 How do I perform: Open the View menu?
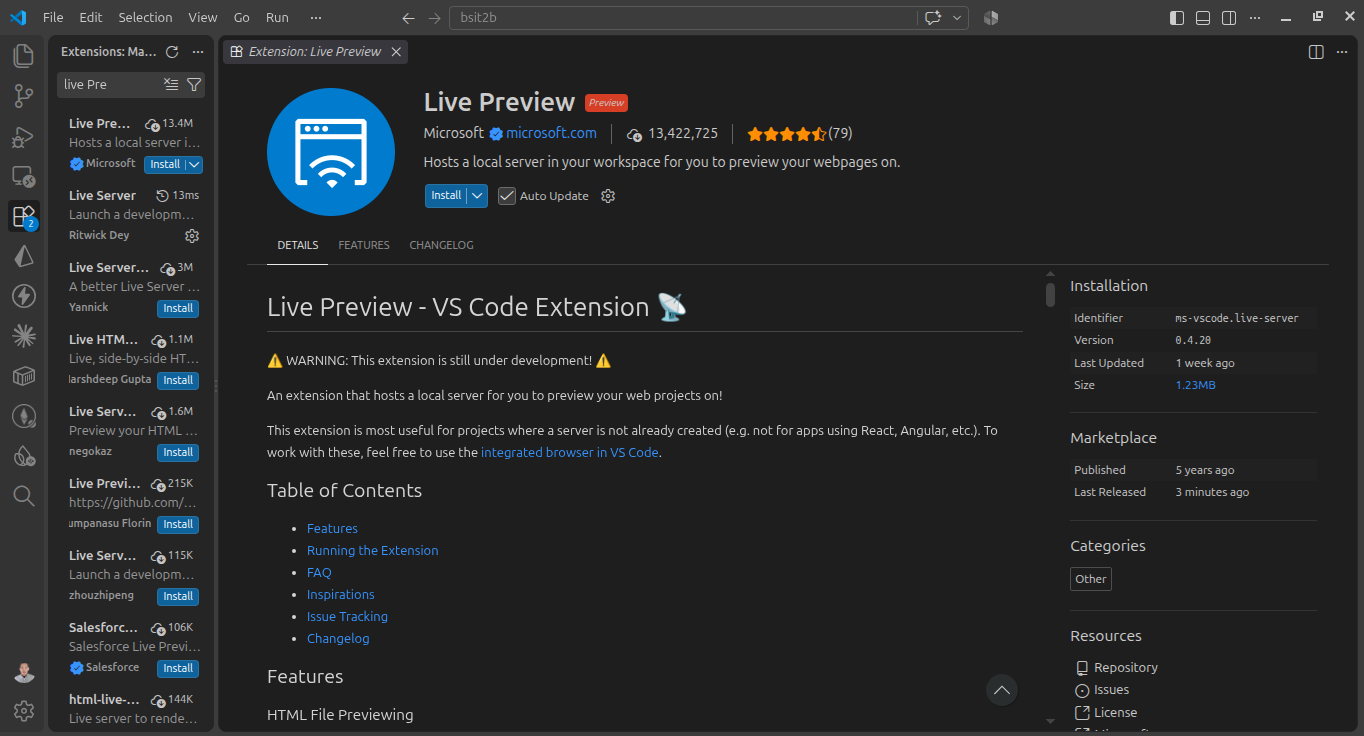(x=203, y=18)
